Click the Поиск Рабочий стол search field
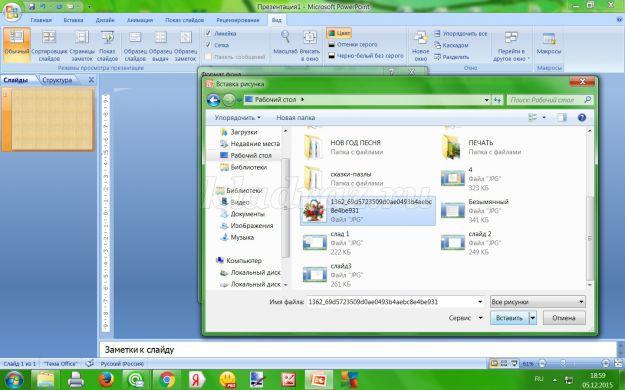This screenshot has height=390, width=625. [550, 100]
